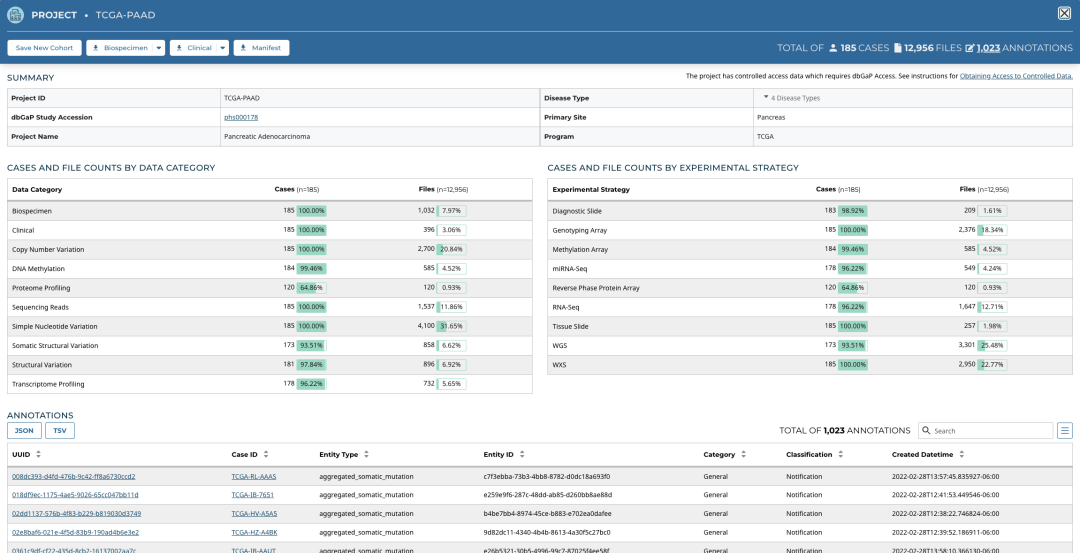Open annotation UUID 02dd1137-576b-4f83-b229-b819030d3749

[x=76, y=513]
